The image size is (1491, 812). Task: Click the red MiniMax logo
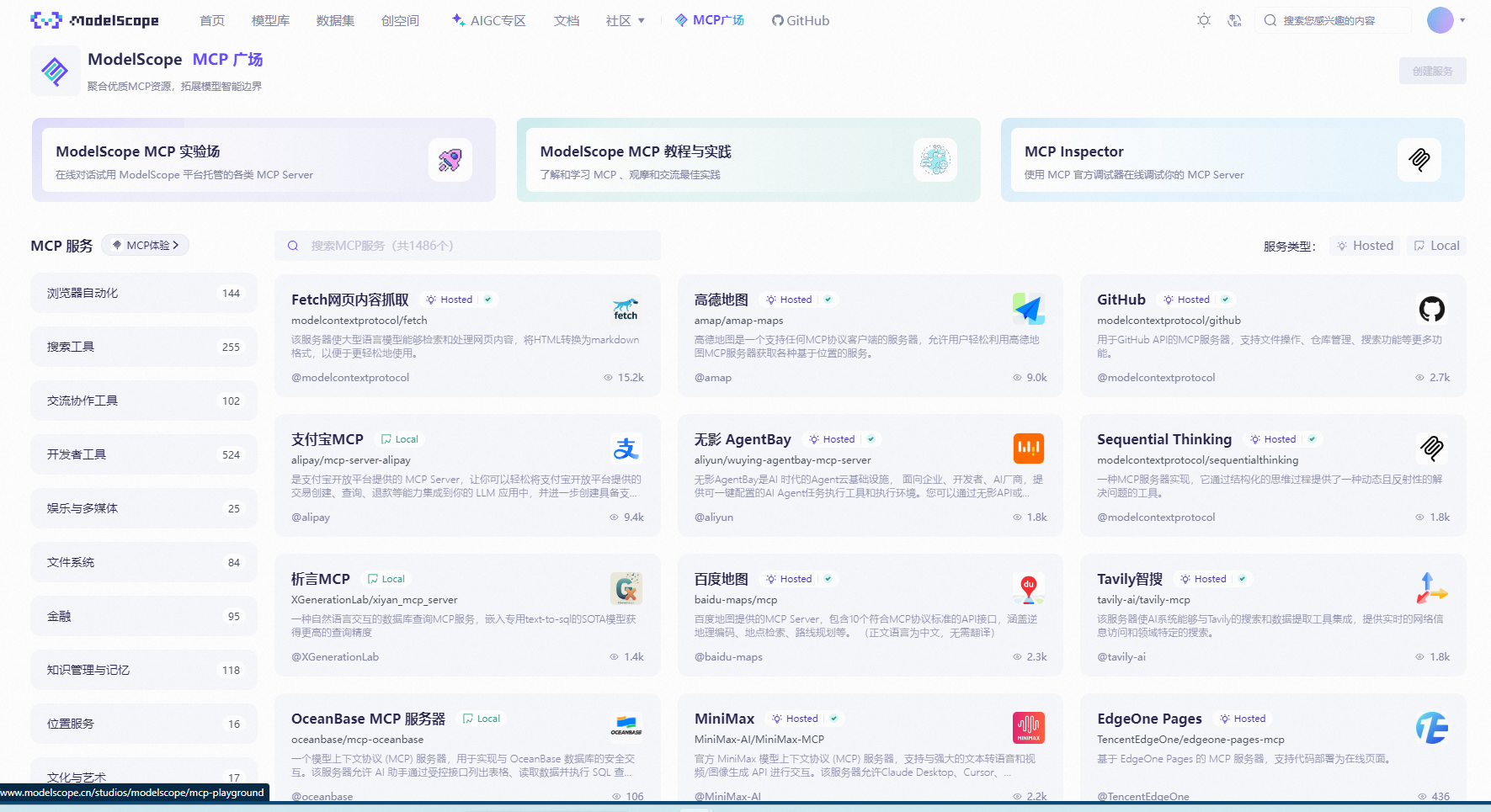(x=1029, y=728)
